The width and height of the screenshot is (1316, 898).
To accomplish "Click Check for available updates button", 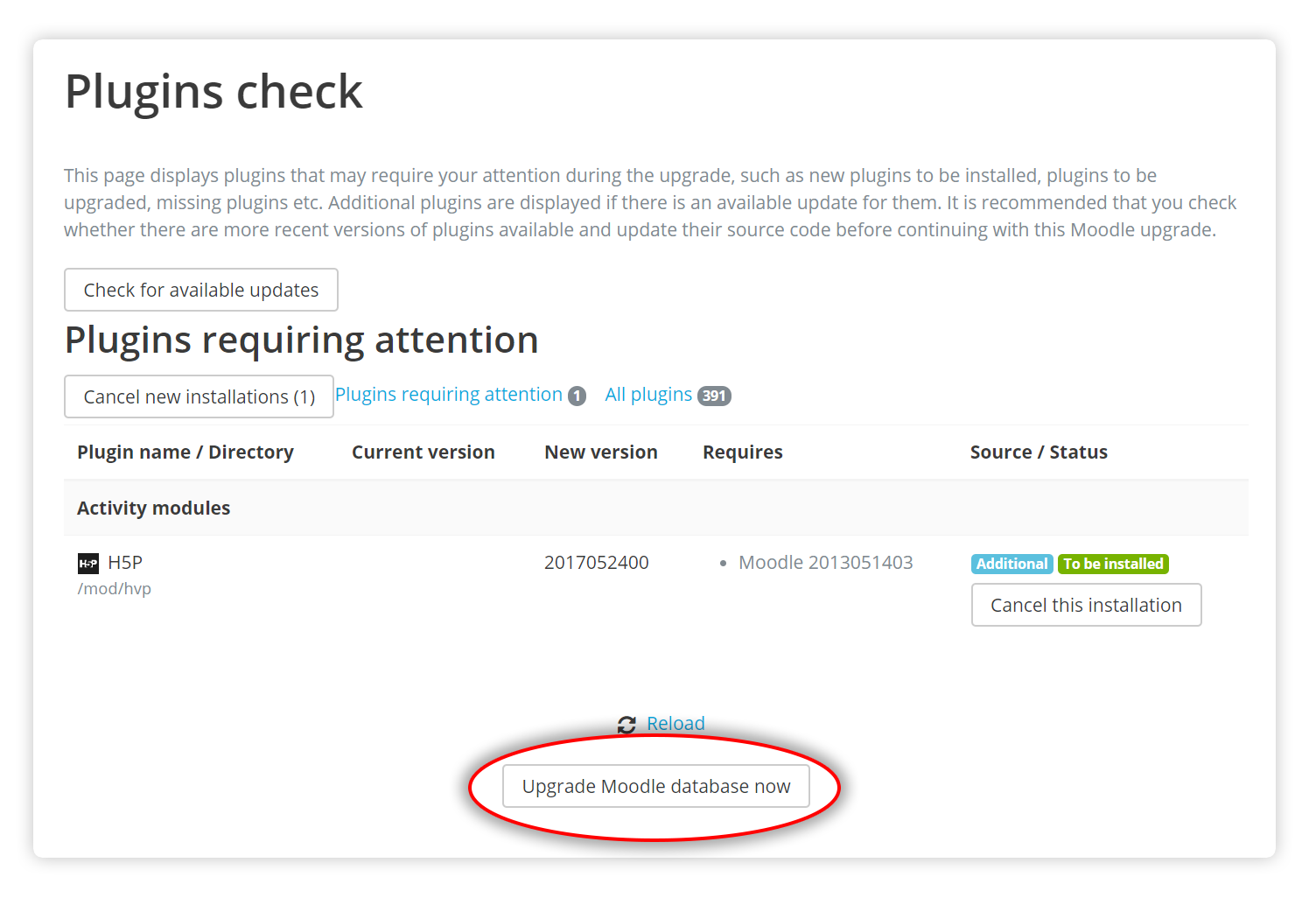I will pyautogui.click(x=201, y=290).
